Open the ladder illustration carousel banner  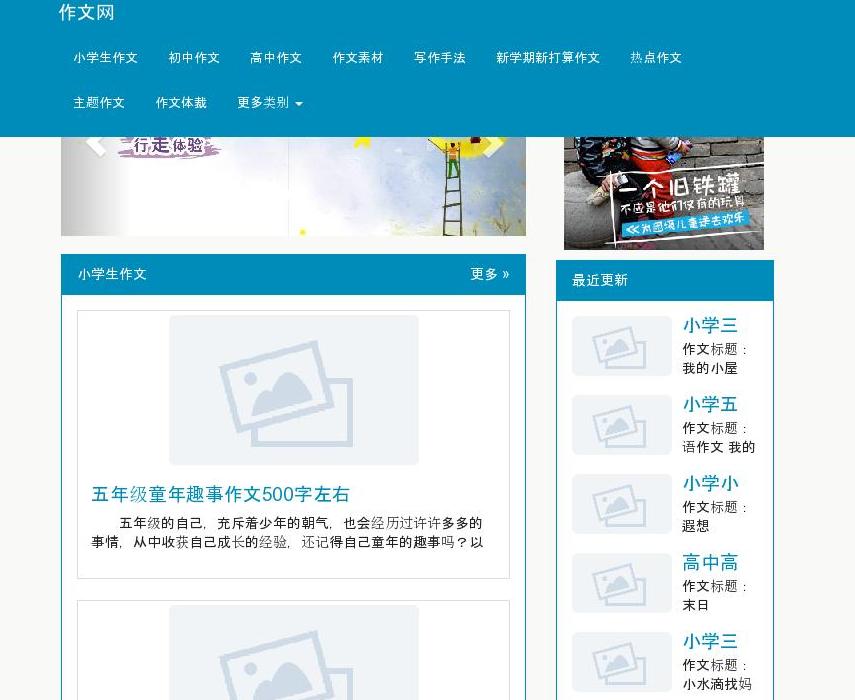point(293,186)
